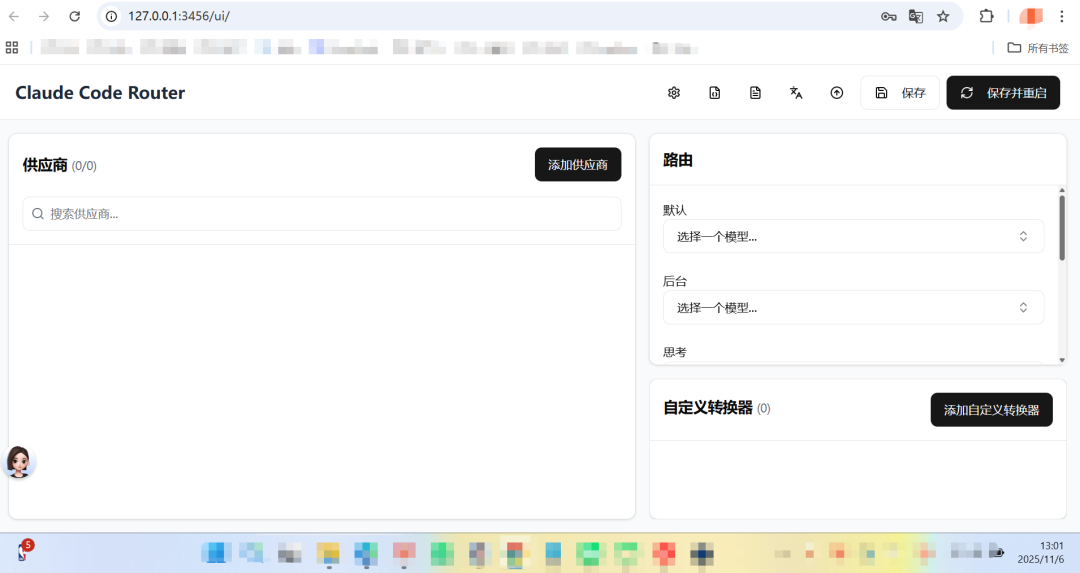Open the taskbar icon with the red 5 badge
Viewport: 1080px width, 573px height.
(x=23, y=551)
